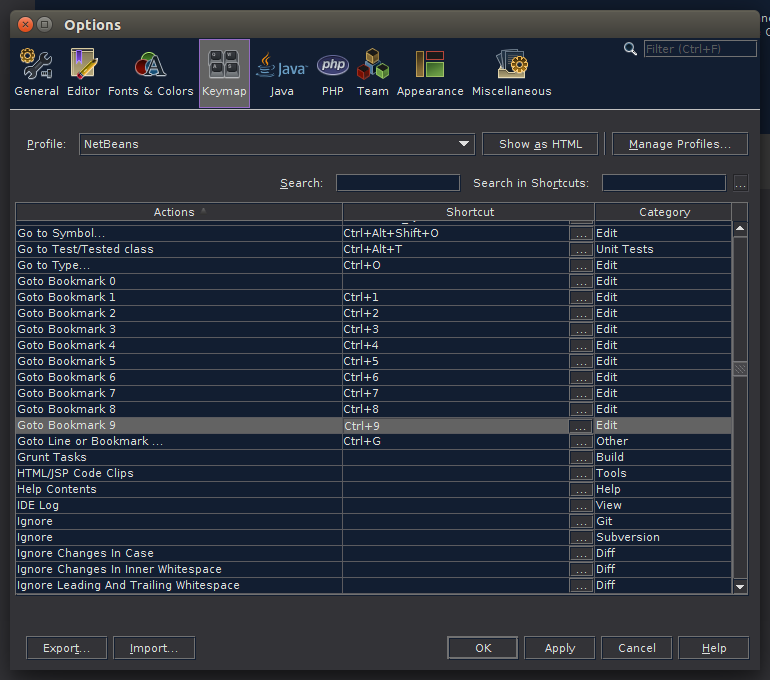Viewport: 770px width, 680px height.
Task: Open the General options category
Action: [x=36, y=73]
